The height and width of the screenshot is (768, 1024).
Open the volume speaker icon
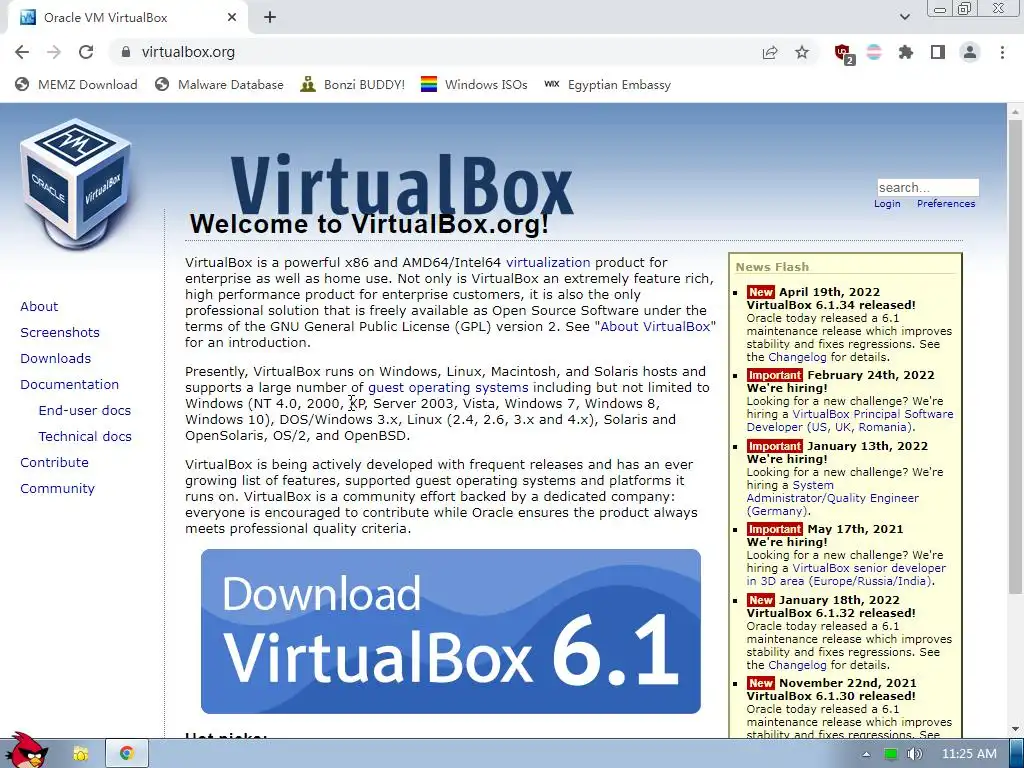pyautogui.click(x=915, y=754)
